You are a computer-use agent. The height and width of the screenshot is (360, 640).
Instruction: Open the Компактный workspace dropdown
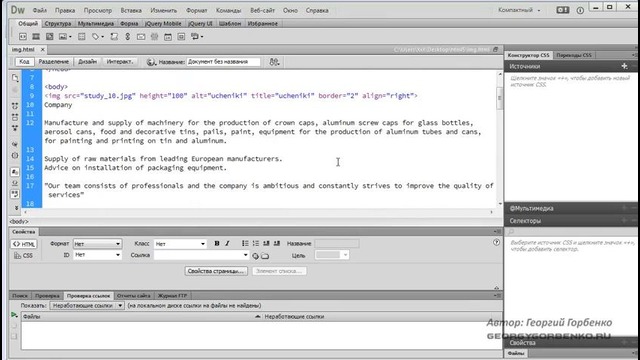click(519, 10)
